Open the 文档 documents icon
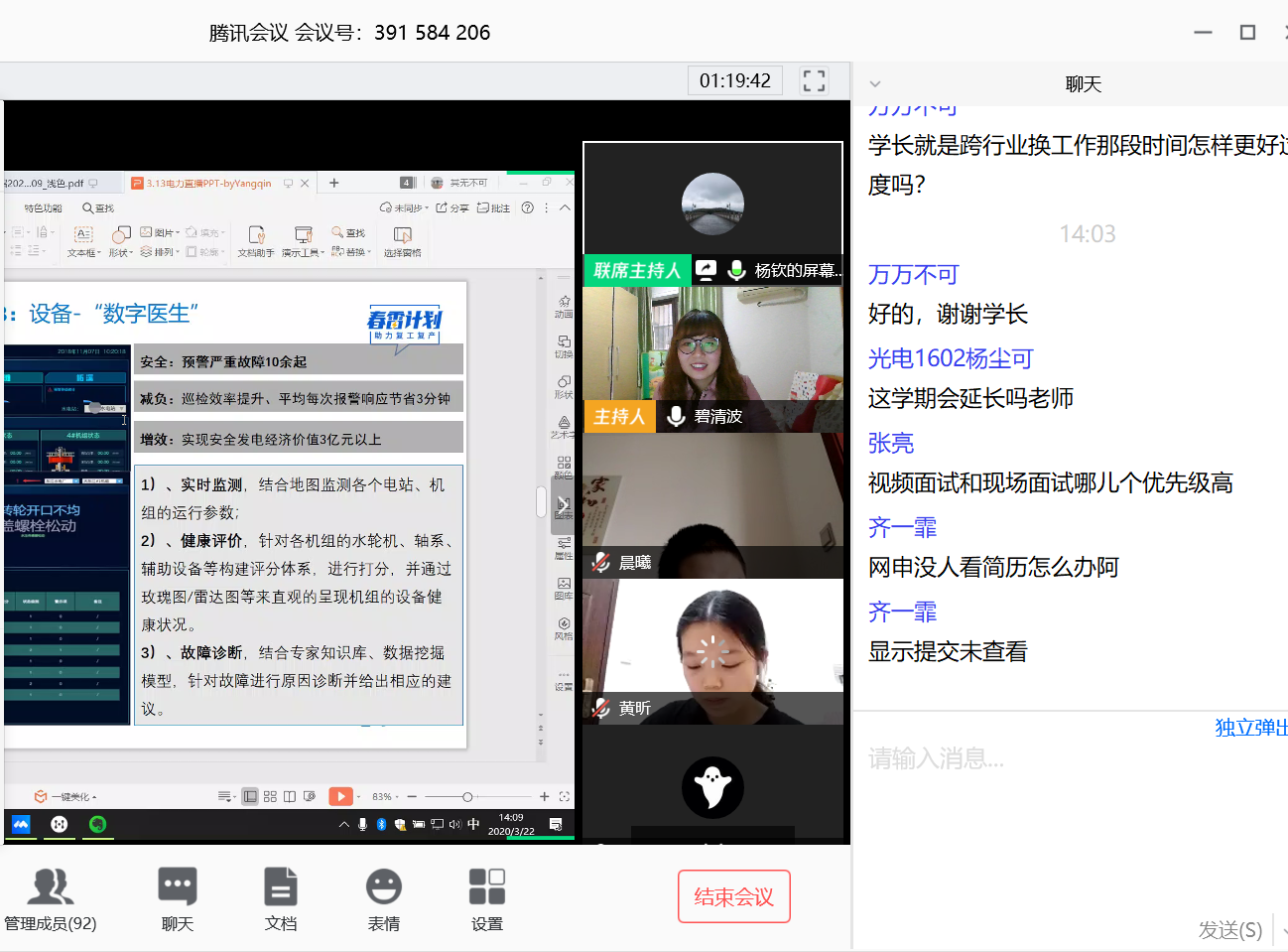Screen dimensions: 1288x952 [x=281, y=897]
